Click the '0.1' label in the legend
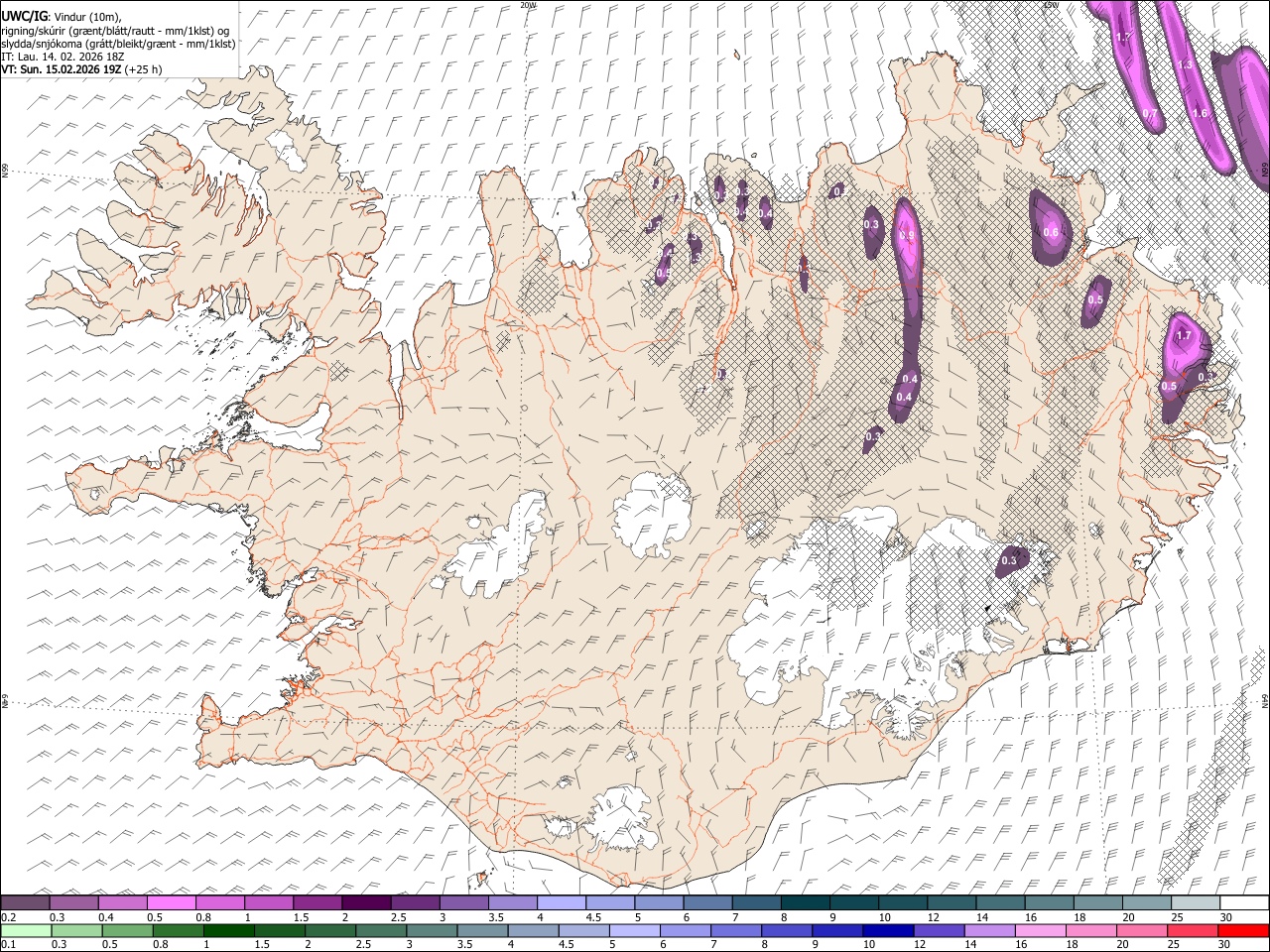 tap(9, 945)
